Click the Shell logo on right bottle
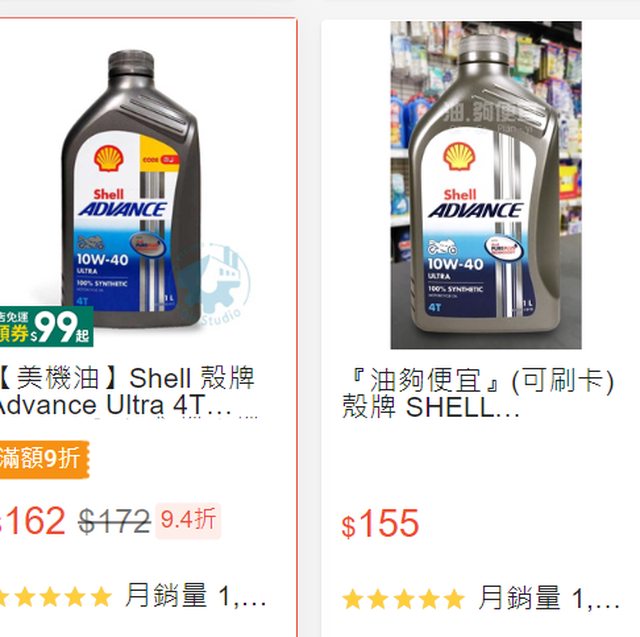 tap(459, 156)
